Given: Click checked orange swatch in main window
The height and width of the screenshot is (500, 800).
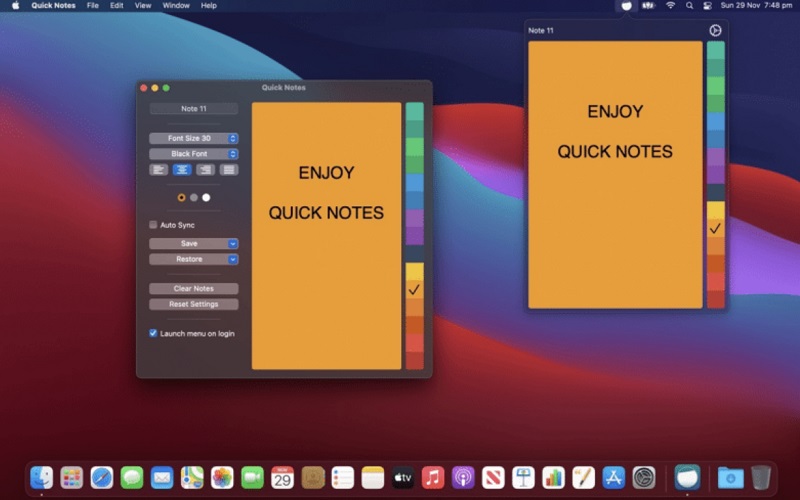Looking at the screenshot, I should [x=414, y=289].
